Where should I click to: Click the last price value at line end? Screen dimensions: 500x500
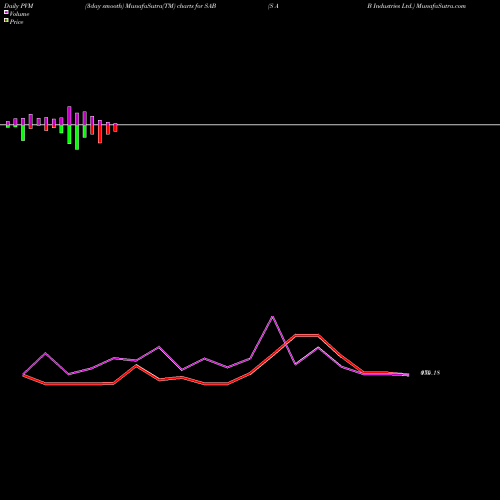click(x=430, y=373)
